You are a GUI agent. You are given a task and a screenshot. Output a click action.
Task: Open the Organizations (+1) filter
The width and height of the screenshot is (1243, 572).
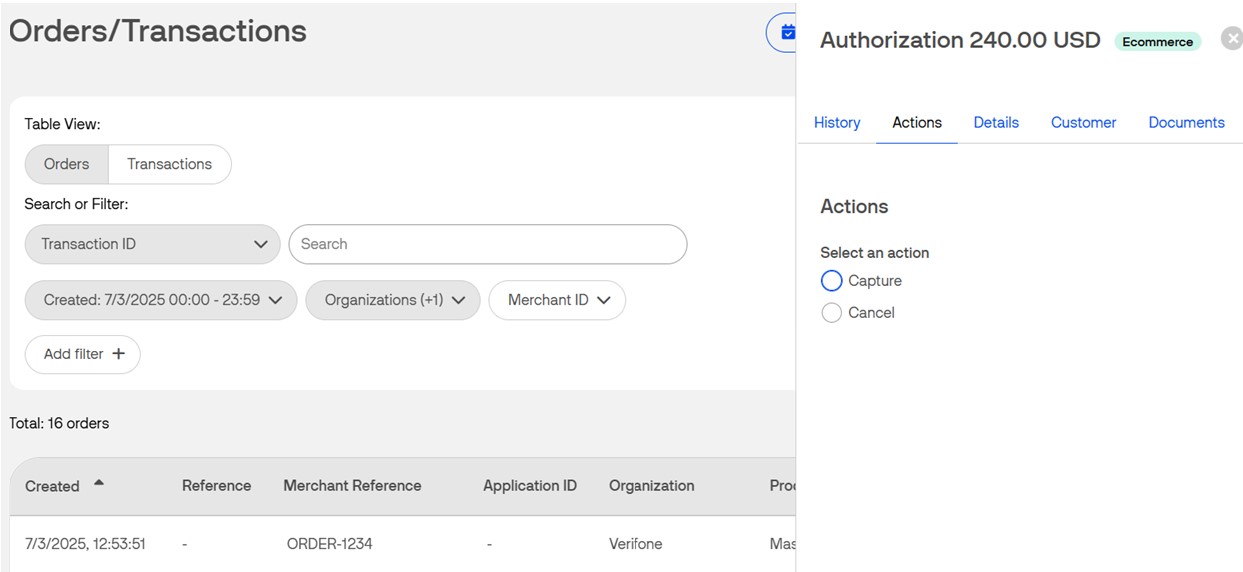(x=393, y=300)
